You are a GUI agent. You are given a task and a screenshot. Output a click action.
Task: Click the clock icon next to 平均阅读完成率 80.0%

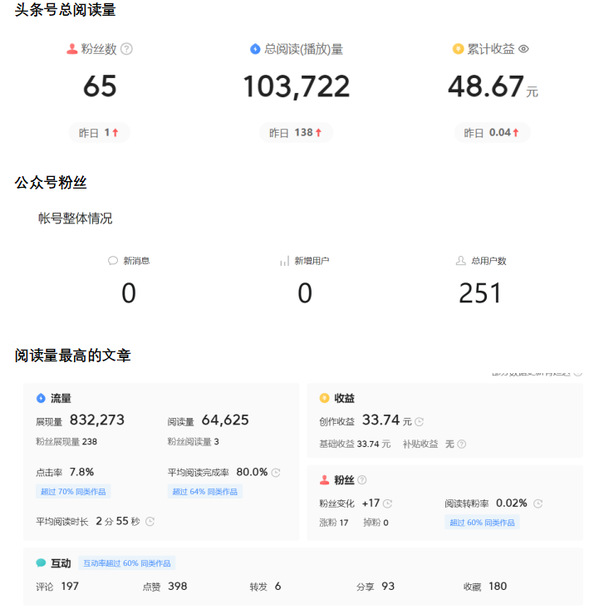276,473
